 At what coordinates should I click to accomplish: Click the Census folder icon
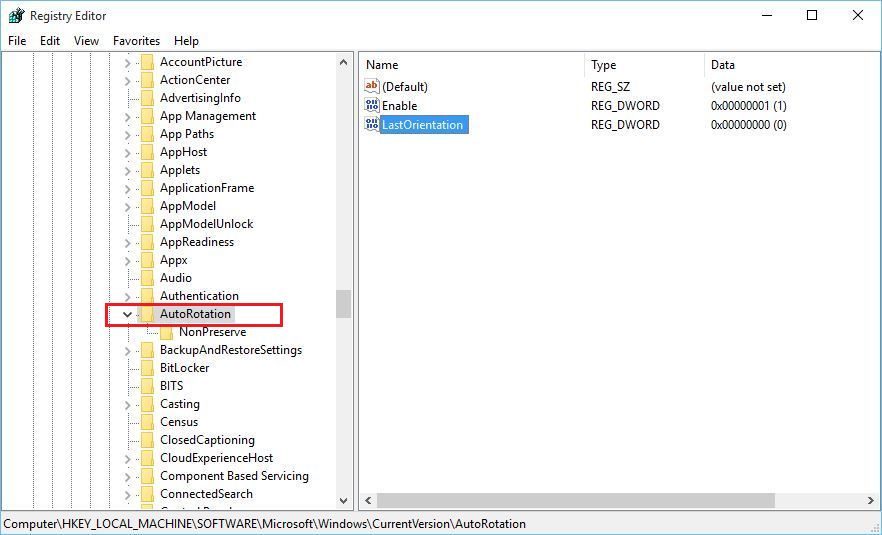(x=147, y=422)
